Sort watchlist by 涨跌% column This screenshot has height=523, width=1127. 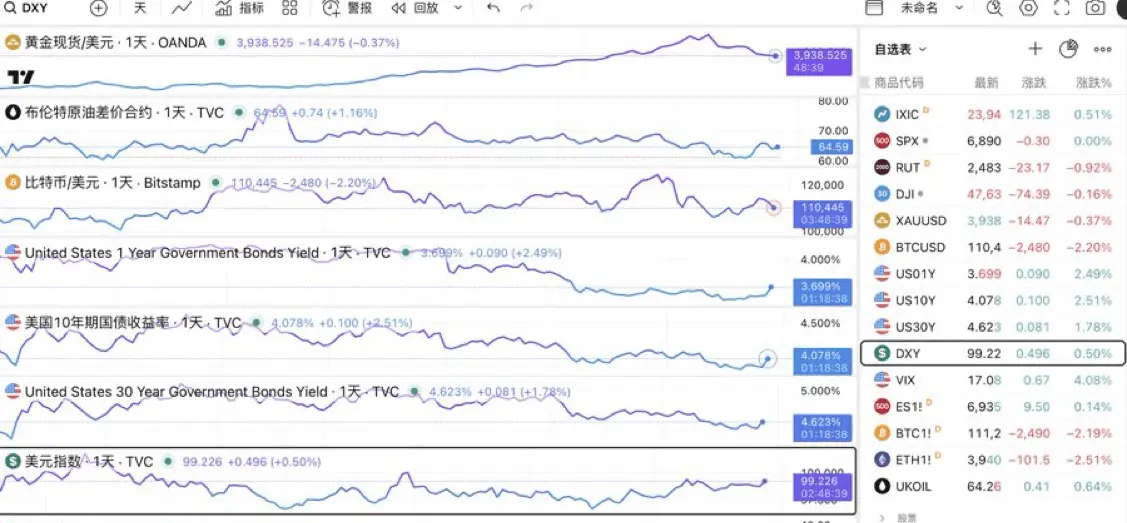1094,83
